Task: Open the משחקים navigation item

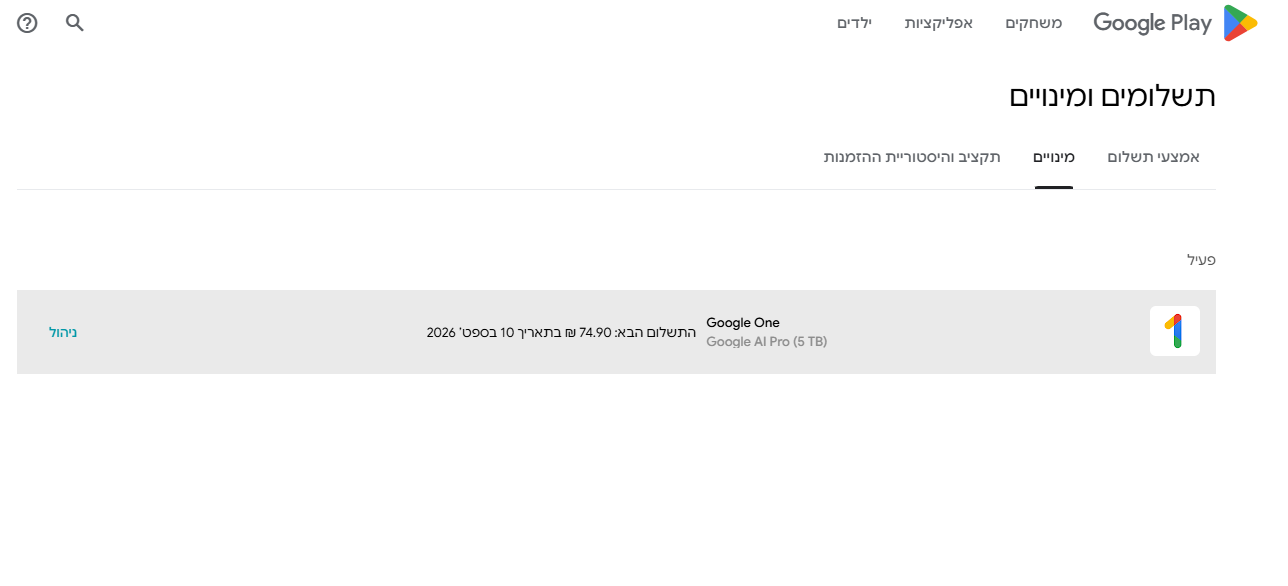Action: (1034, 22)
